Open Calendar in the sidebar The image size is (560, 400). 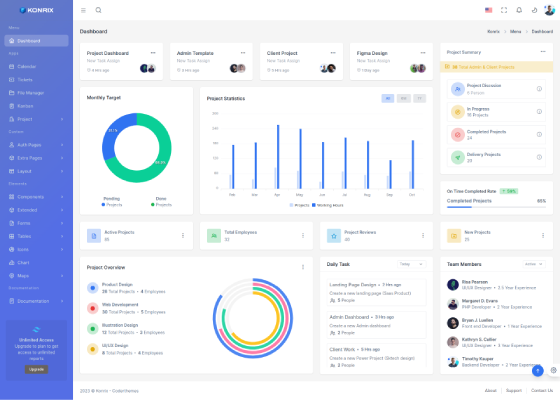point(36,66)
